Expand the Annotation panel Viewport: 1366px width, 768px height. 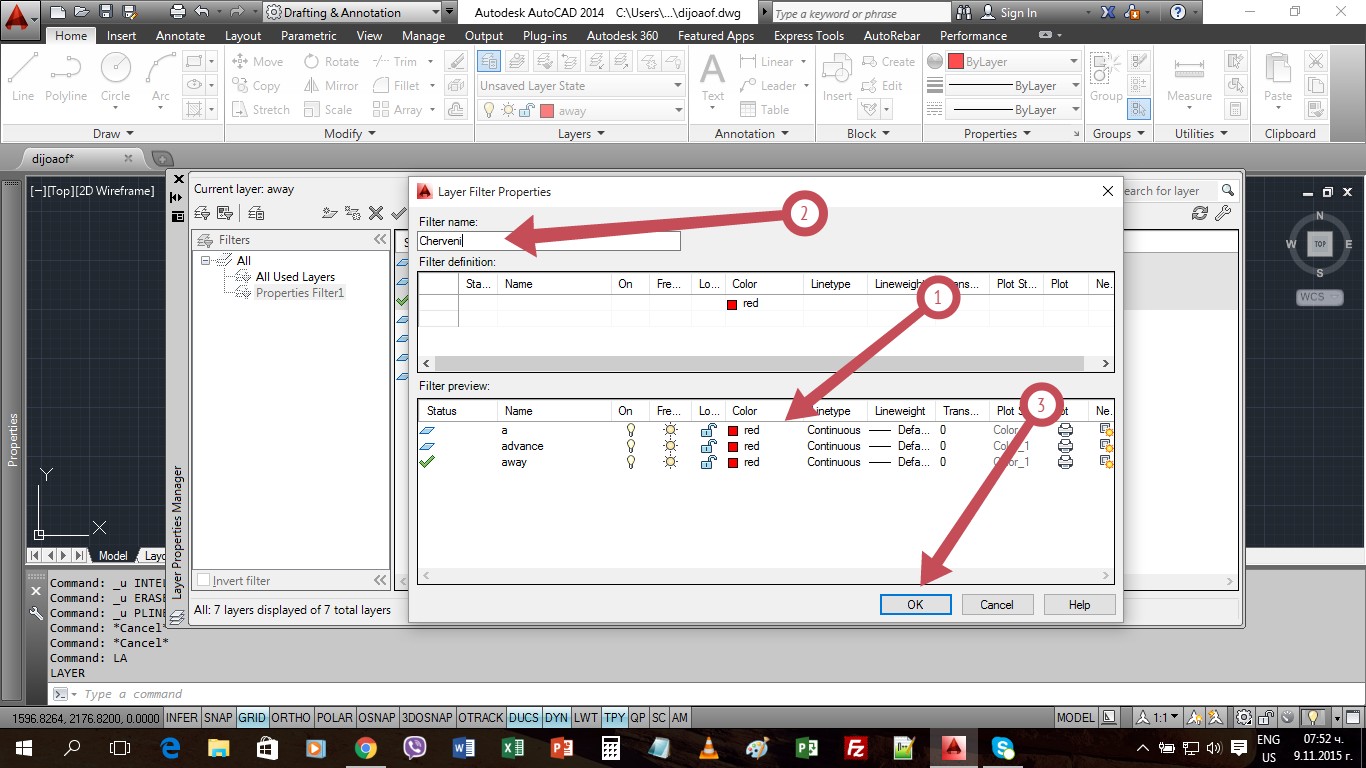coord(752,134)
